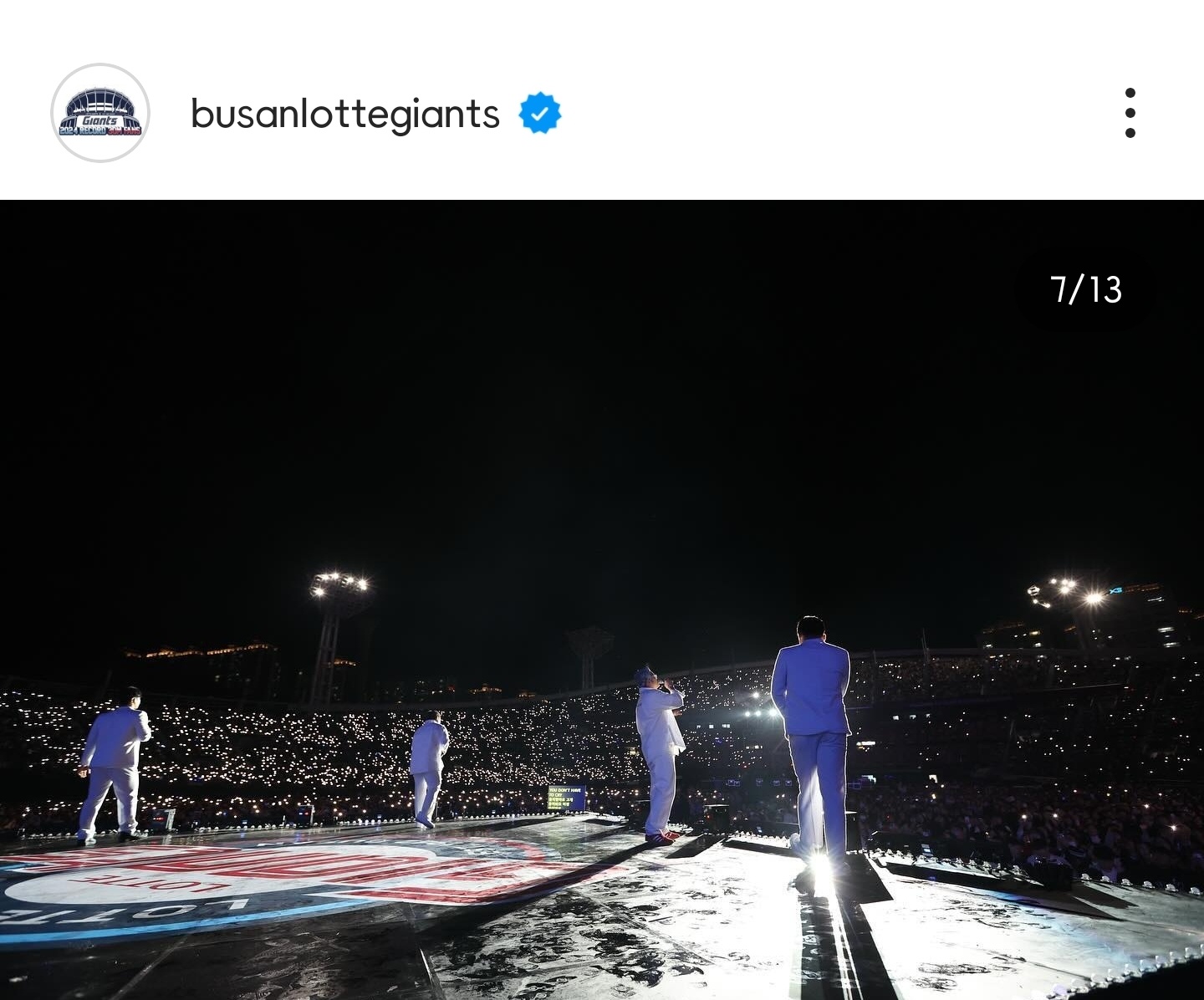Click the nearest performer seen from behind
This screenshot has width=1204, height=1000.
(811, 740)
